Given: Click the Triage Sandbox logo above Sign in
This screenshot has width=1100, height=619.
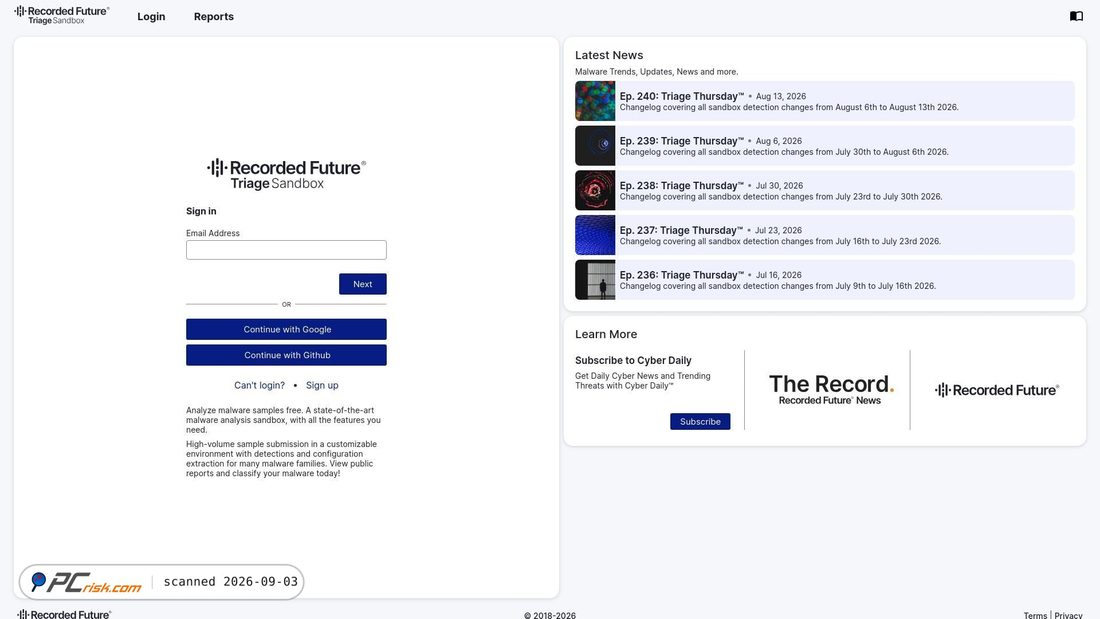Looking at the screenshot, I should 286,174.
